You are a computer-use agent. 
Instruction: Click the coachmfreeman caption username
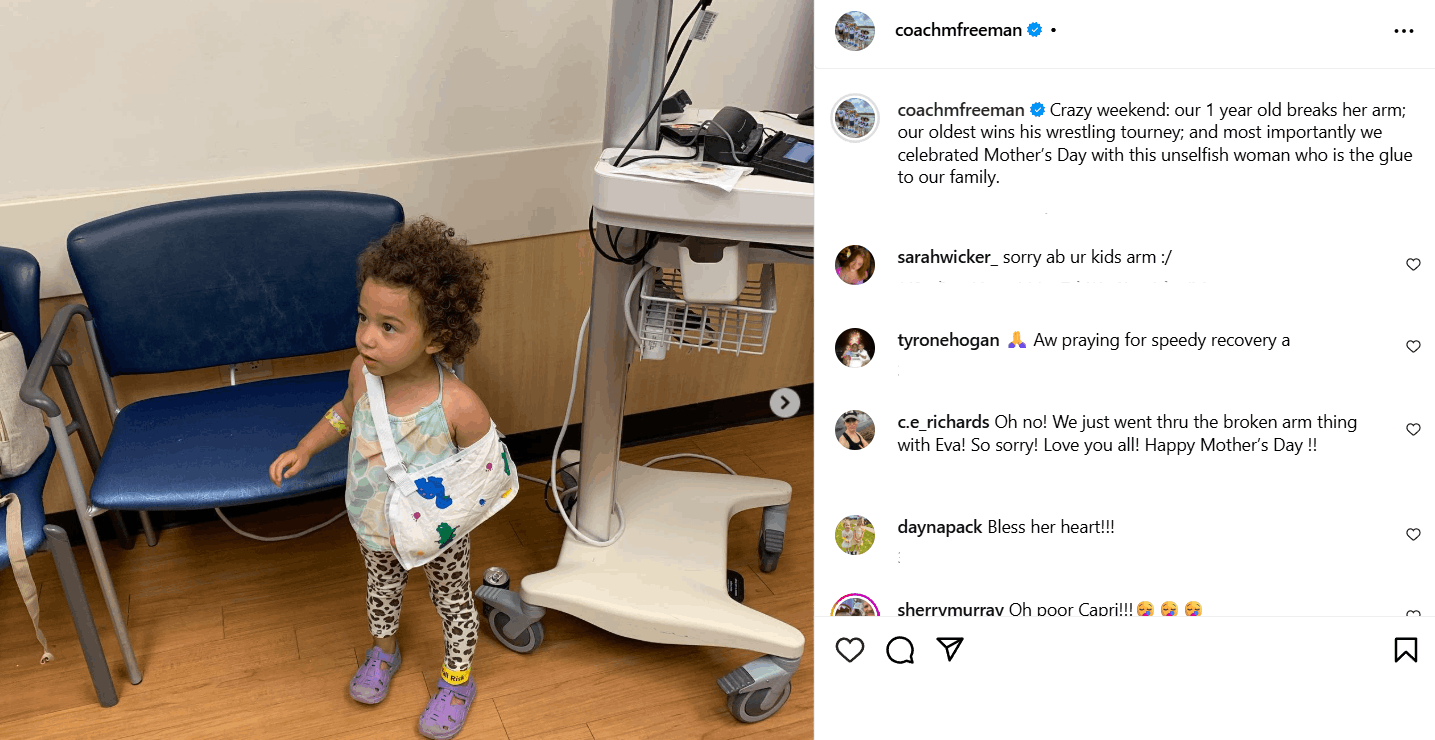point(961,109)
